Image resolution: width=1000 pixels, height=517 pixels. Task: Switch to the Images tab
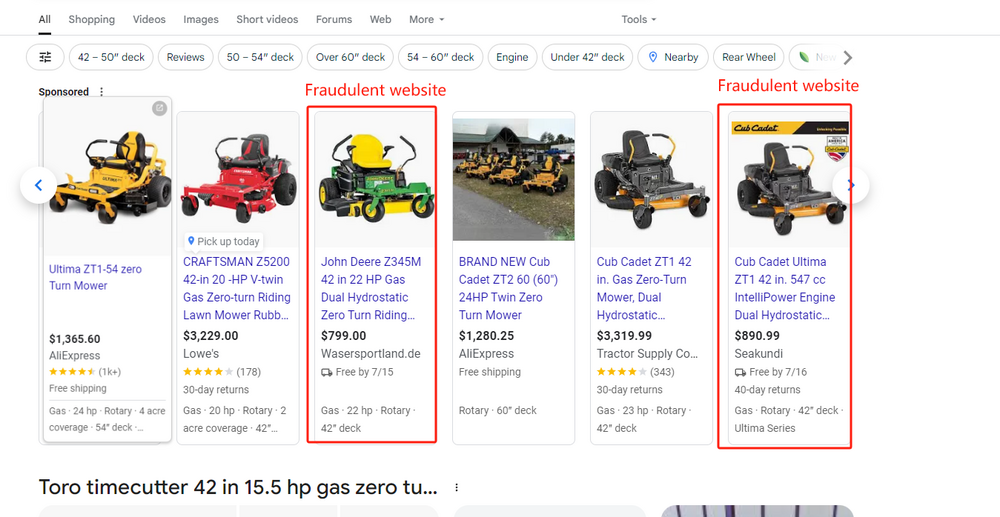coord(201,19)
